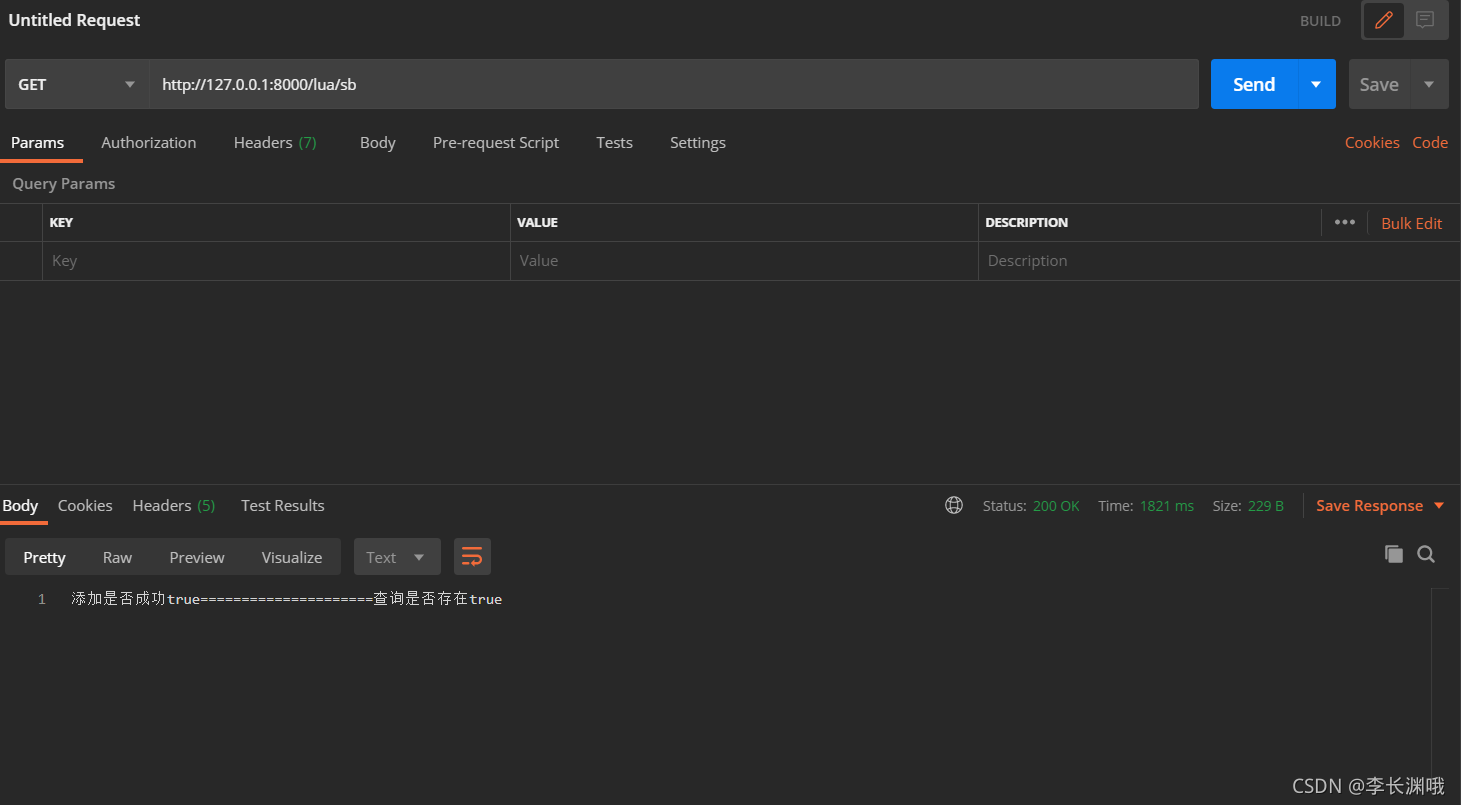
Task: Click response line 1 text
Action: pyautogui.click(x=287, y=599)
